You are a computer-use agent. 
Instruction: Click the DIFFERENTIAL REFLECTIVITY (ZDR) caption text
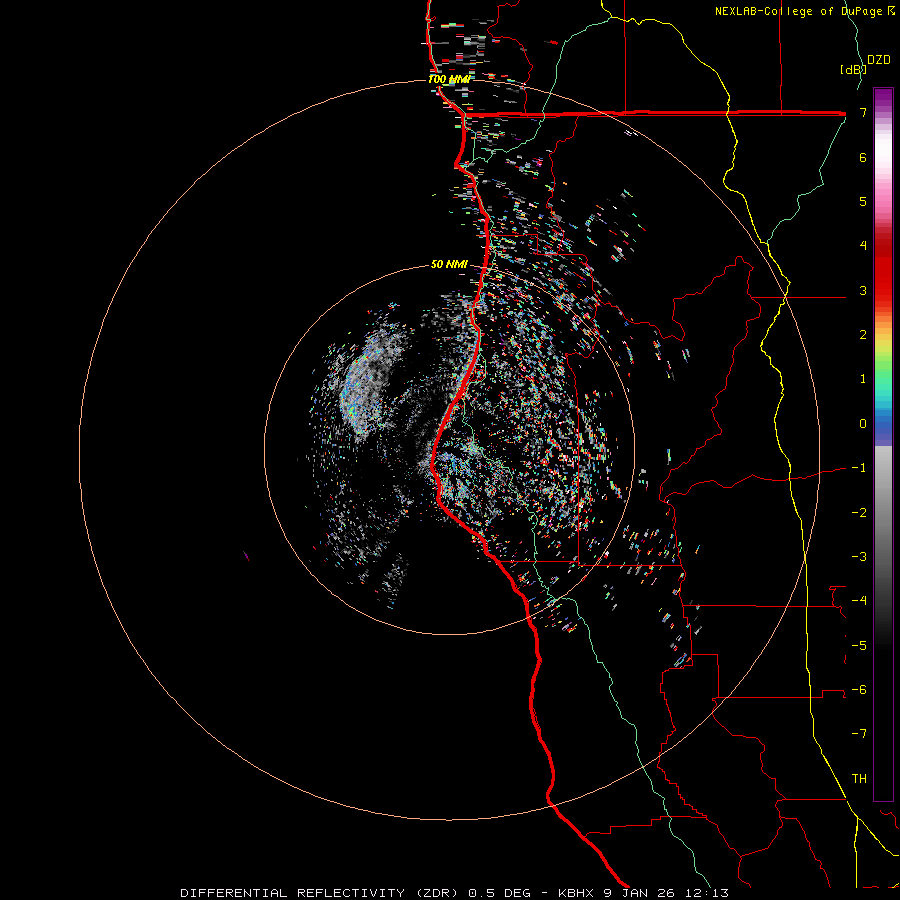tap(321, 893)
